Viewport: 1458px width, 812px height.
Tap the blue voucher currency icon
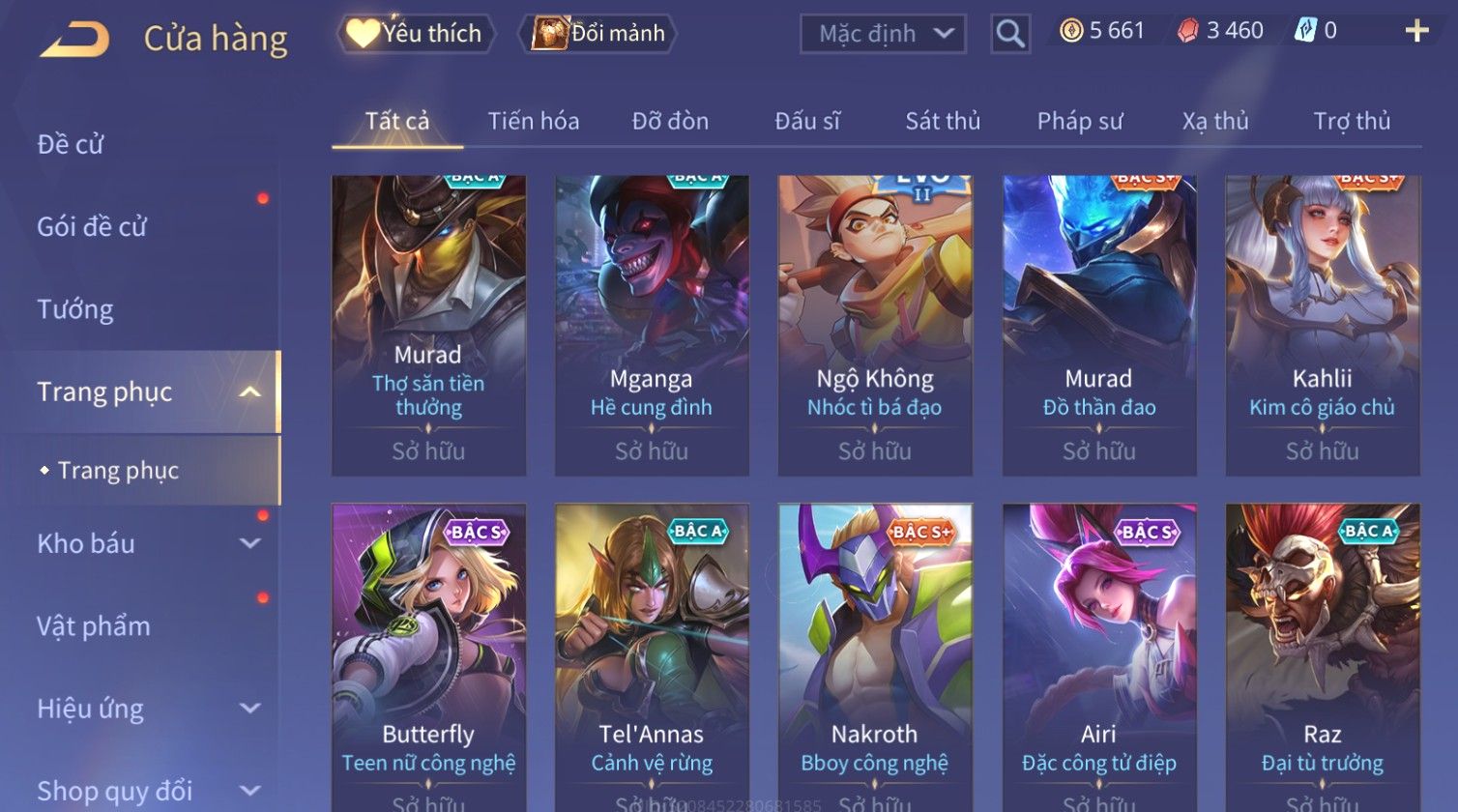point(1305,31)
